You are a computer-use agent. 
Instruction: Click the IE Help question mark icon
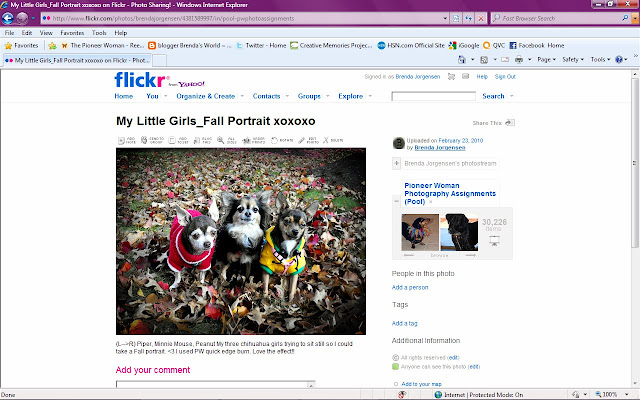pyautogui.click(x=619, y=60)
